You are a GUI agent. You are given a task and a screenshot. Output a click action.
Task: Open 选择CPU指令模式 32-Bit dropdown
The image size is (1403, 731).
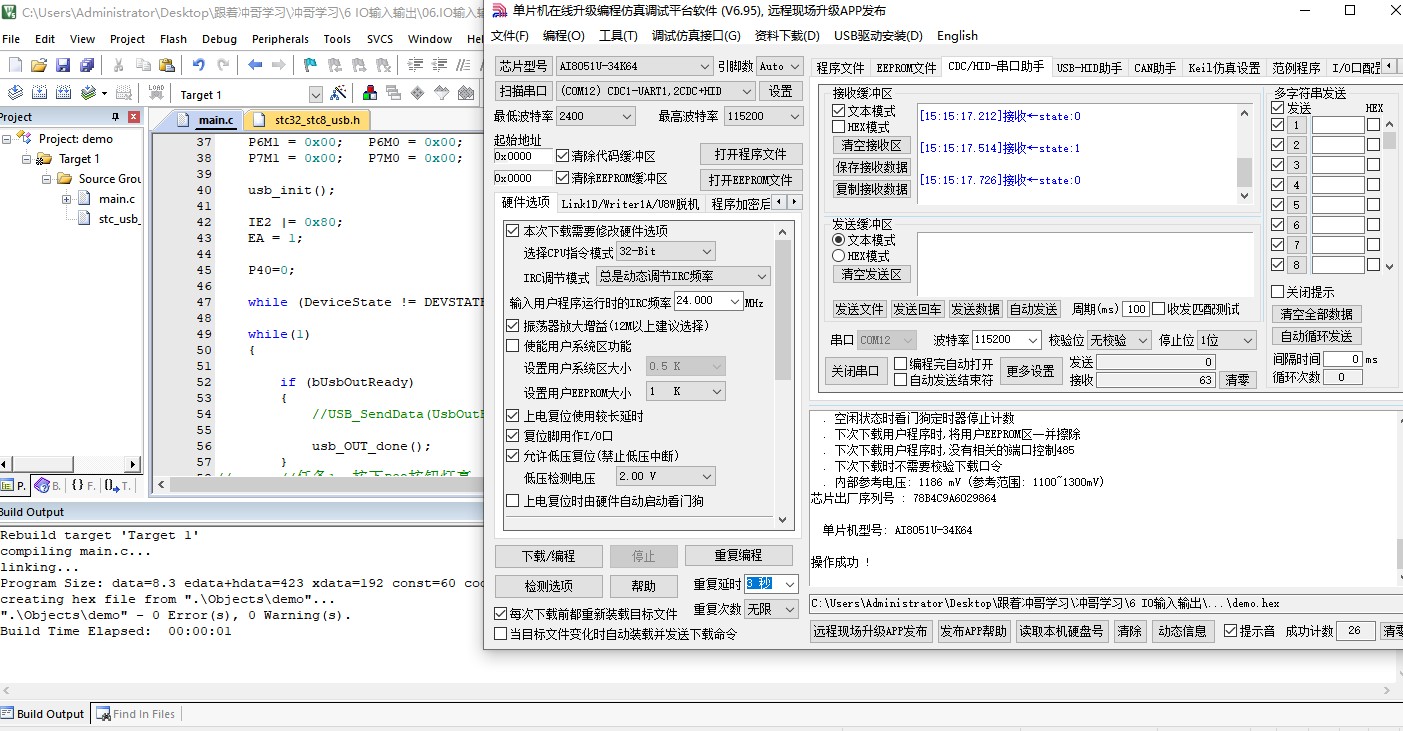coord(666,251)
